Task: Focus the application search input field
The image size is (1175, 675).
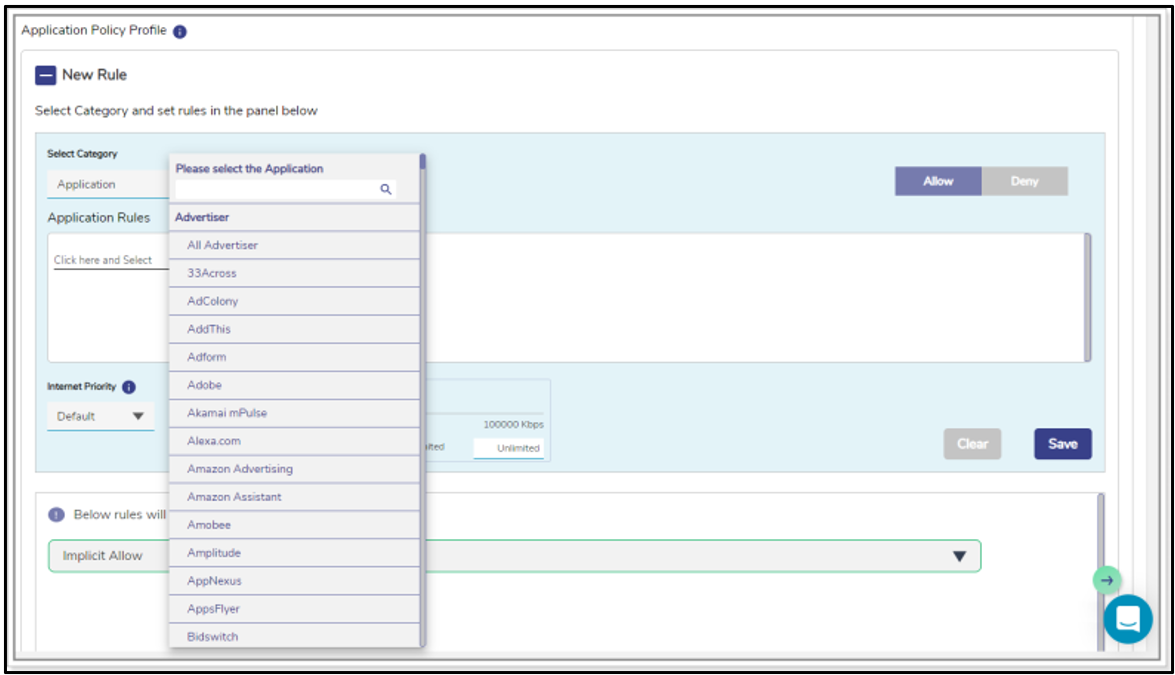Action: (x=276, y=189)
